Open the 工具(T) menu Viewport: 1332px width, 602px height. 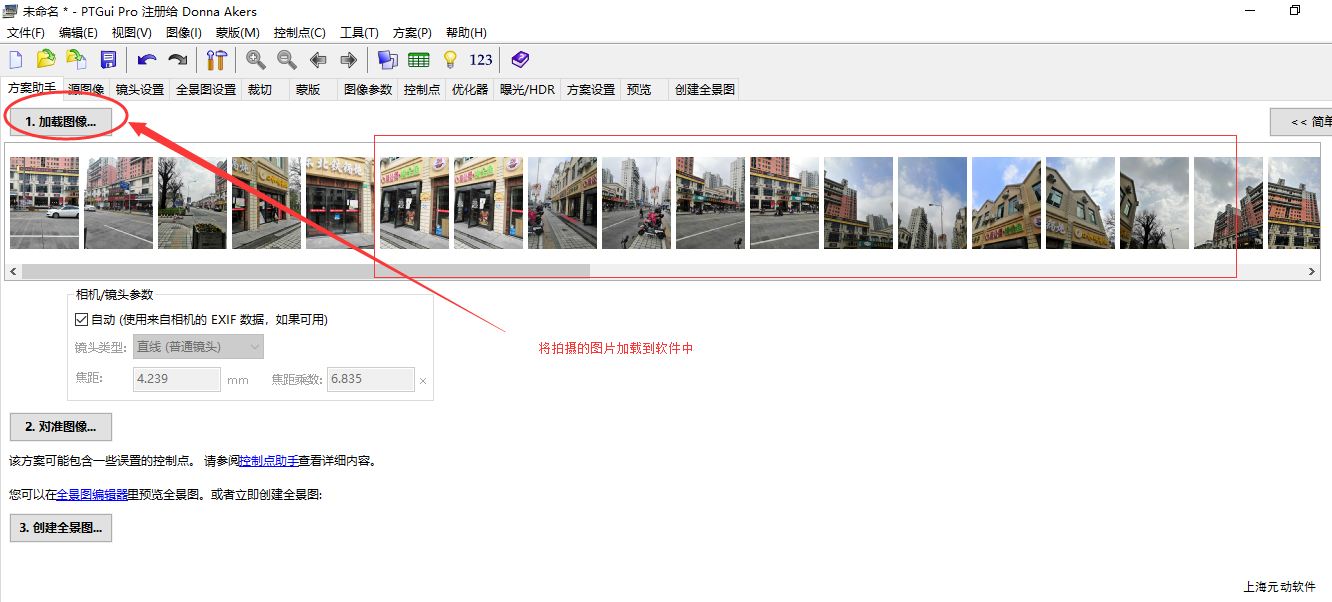click(359, 33)
